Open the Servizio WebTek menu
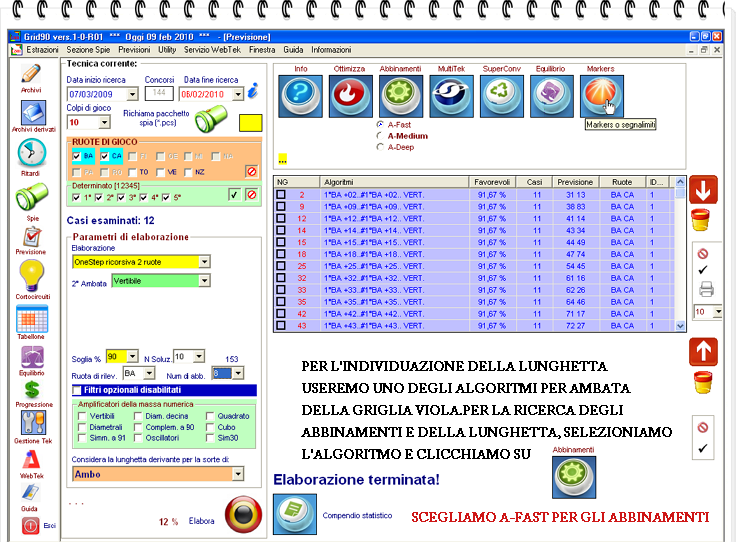 pyautogui.click(x=212, y=50)
